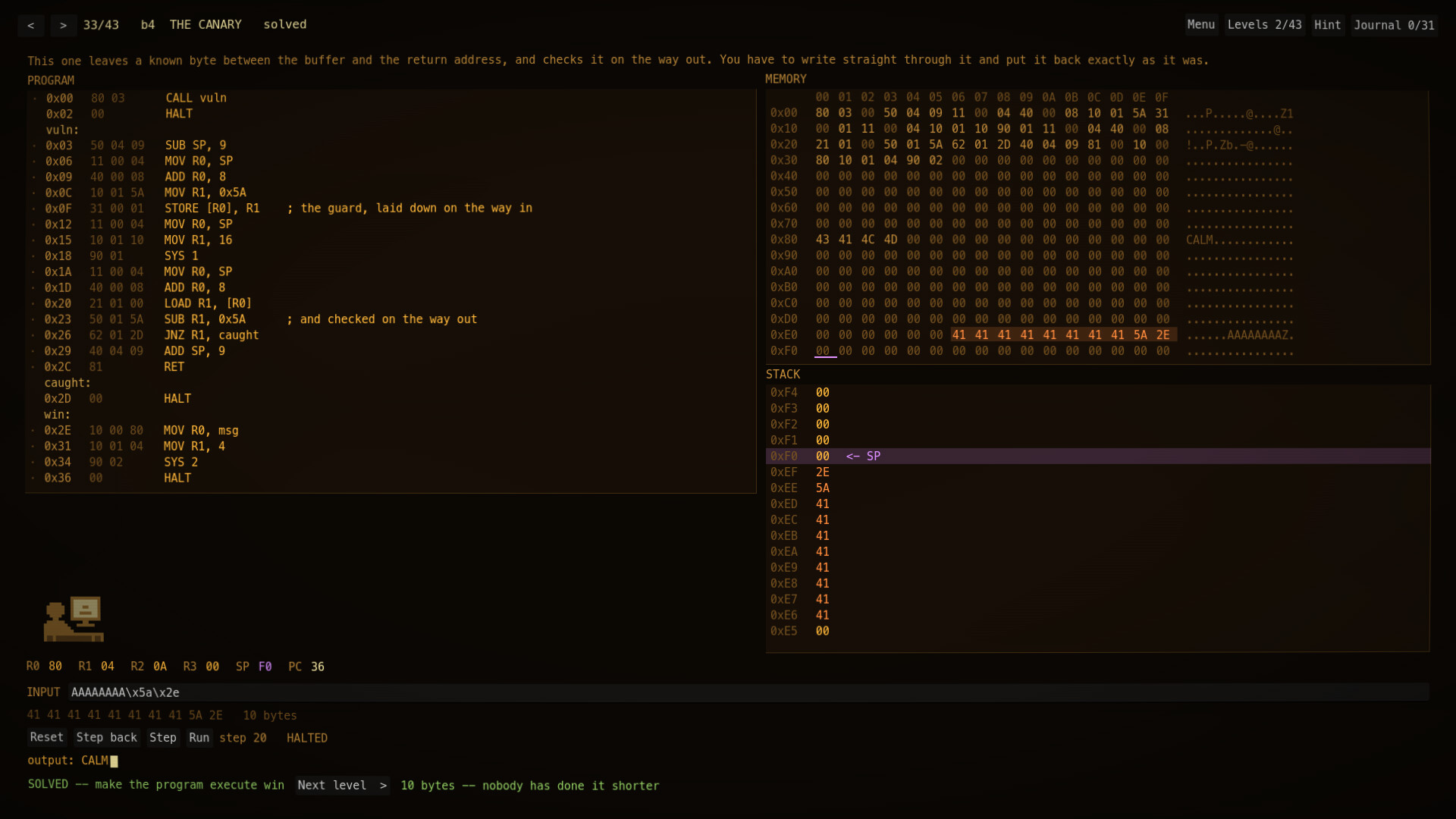Continue with the Next level > button
This screenshot has width=1456, height=819.
click(x=342, y=786)
